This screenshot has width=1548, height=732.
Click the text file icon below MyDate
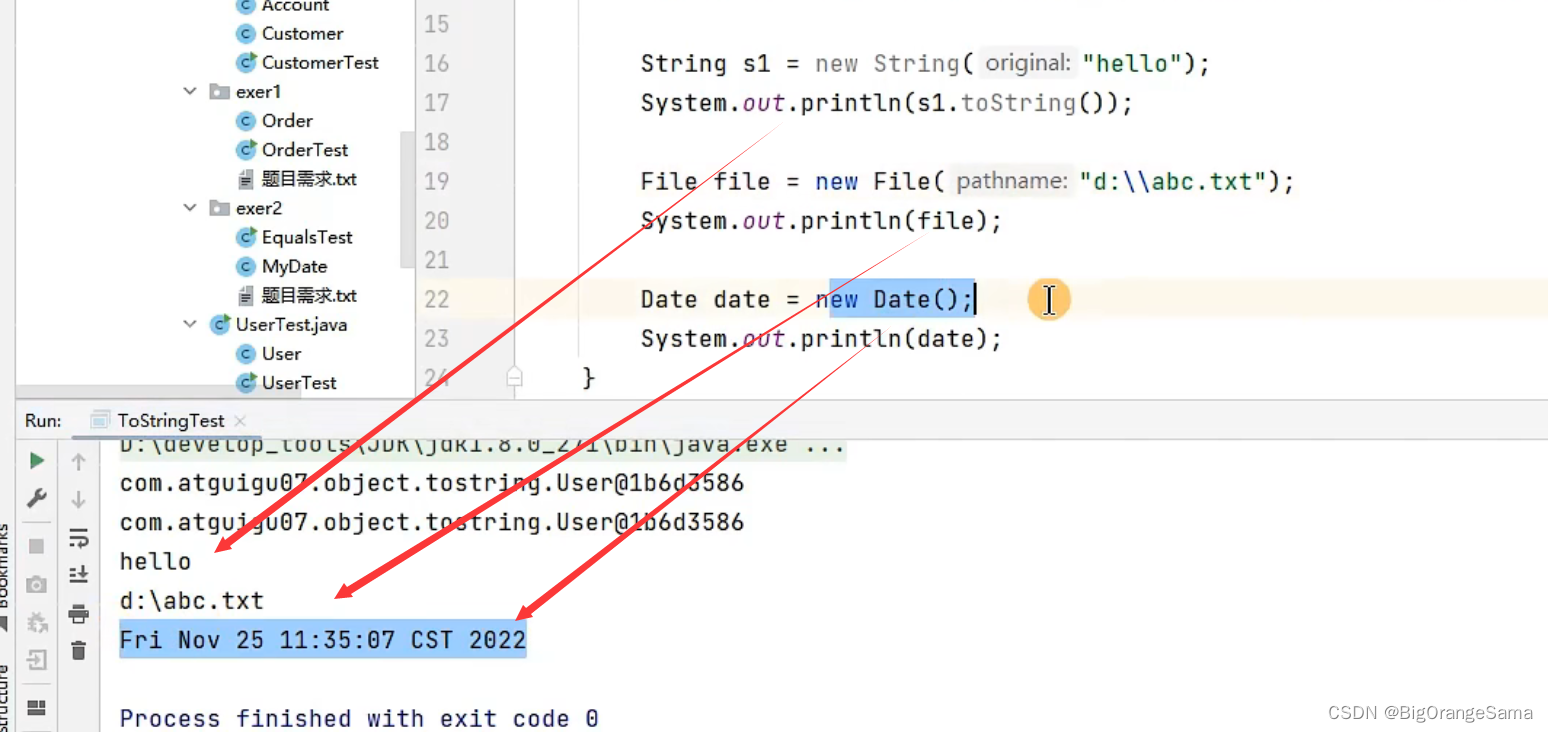[x=246, y=296]
